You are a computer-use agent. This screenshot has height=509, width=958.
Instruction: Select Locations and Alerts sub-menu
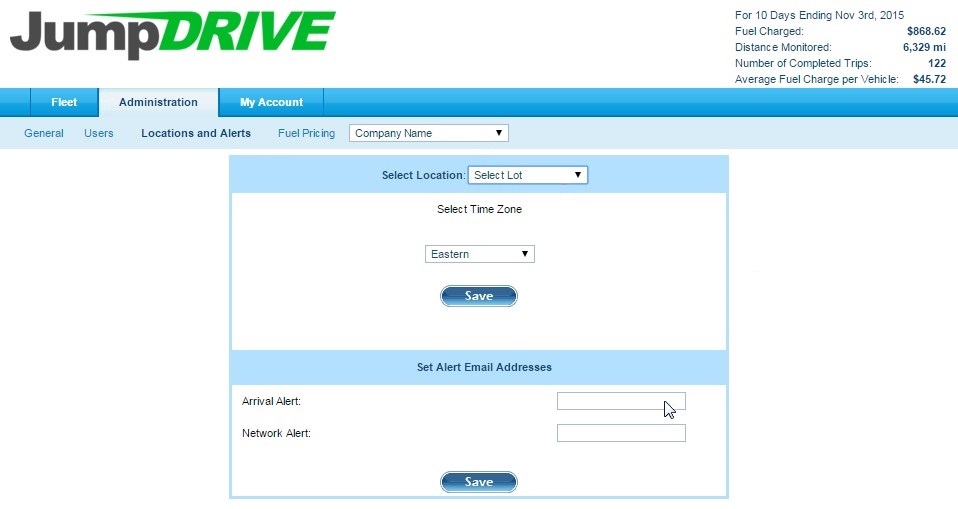(196, 133)
